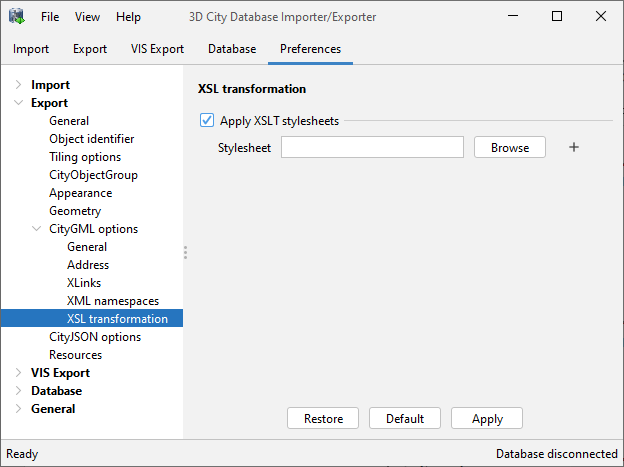Screen dimensions: 624x467
Task: Click the Restore button
Action: point(323,418)
